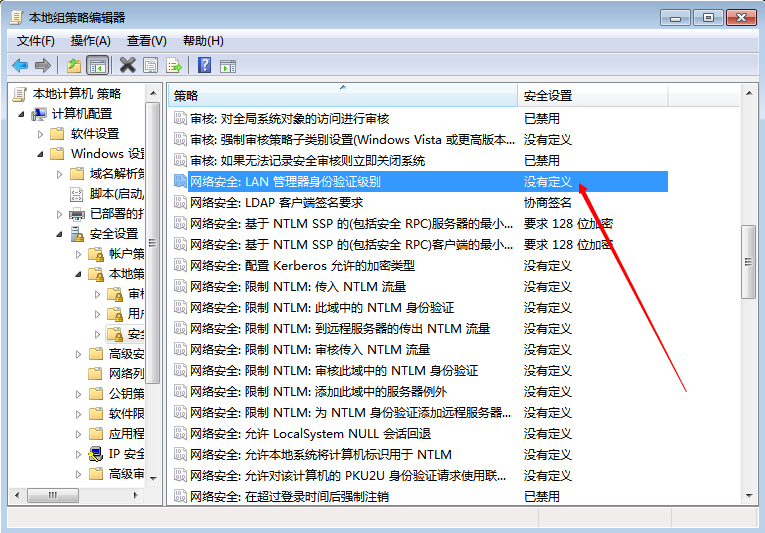Select 网络安全: 配置 Kerberos 允许的加密类型
The image size is (765, 533).
point(302,266)
